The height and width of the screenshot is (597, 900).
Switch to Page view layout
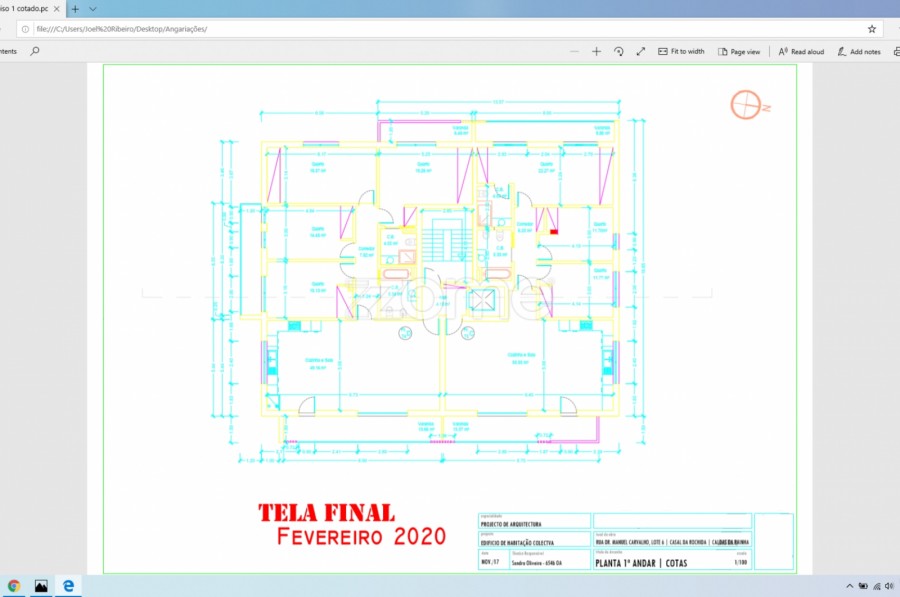pyautogui.click(x=738, y=51)
